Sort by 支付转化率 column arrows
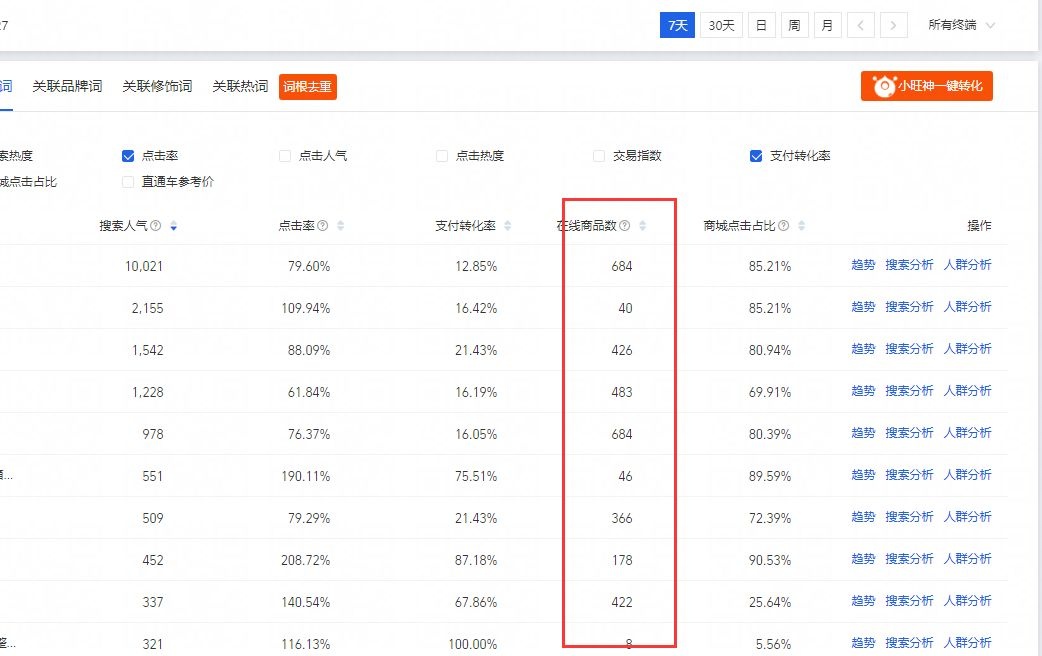Screen dimensions: 1042x656 pyautogui.click(x=508, y=226)
